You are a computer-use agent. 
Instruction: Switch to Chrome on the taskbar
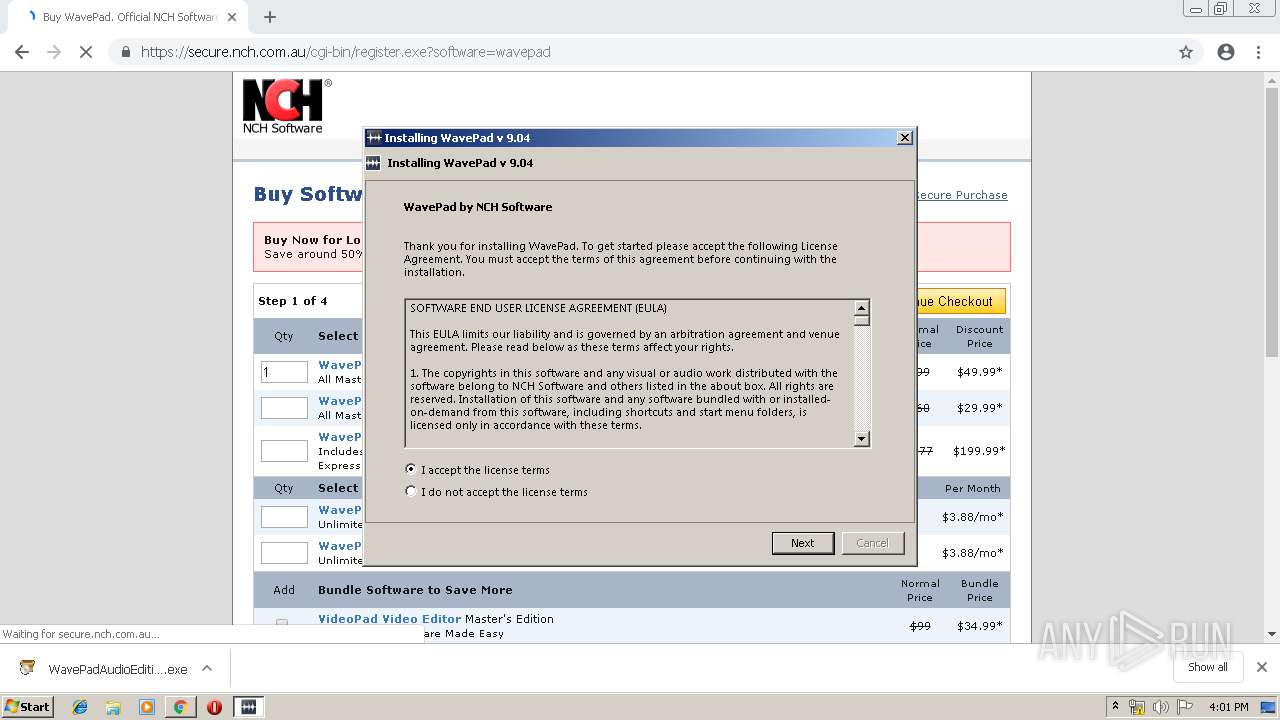click(x=180, y=707)
